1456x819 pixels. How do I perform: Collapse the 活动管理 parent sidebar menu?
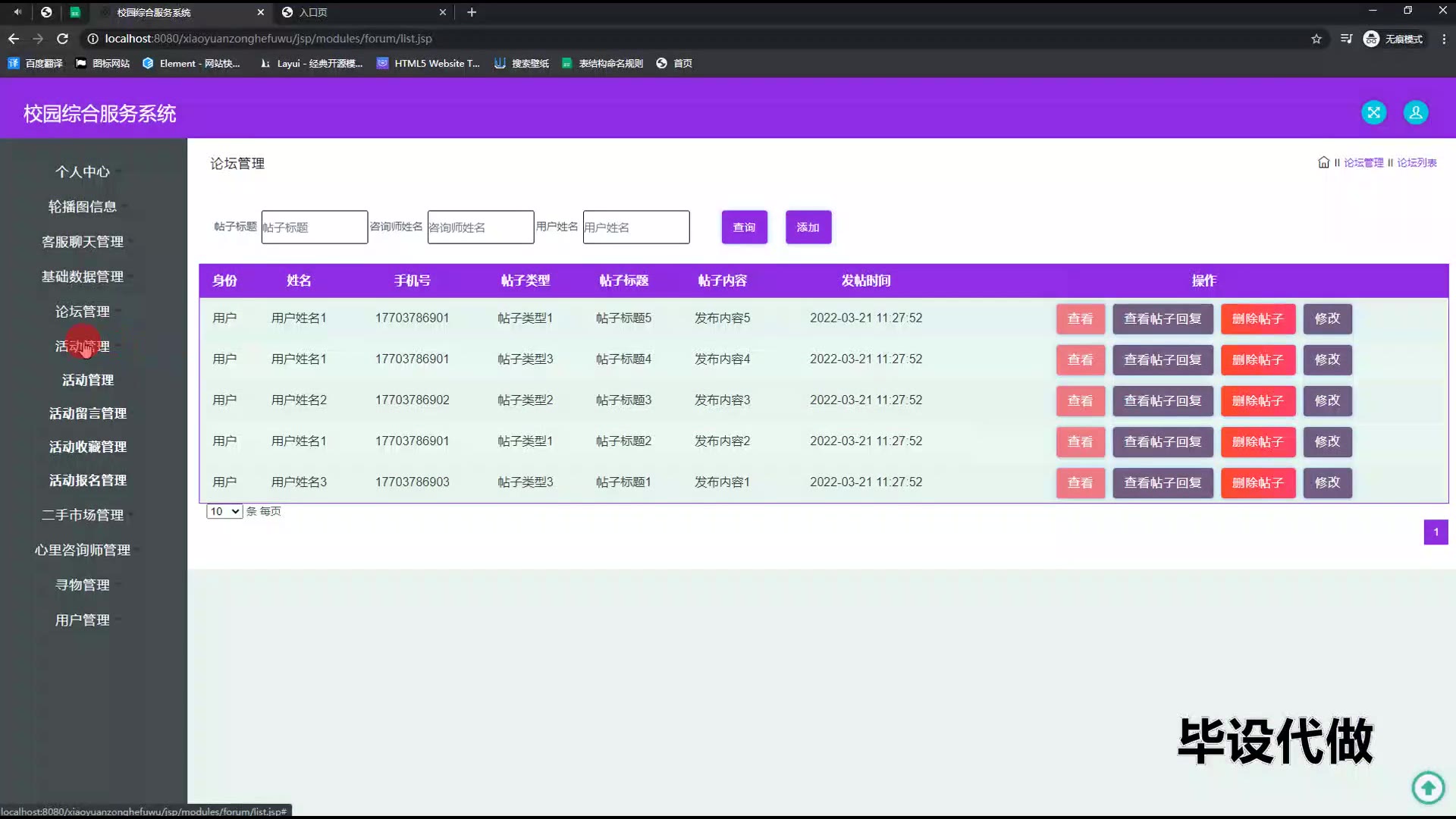tap(83, 346)
